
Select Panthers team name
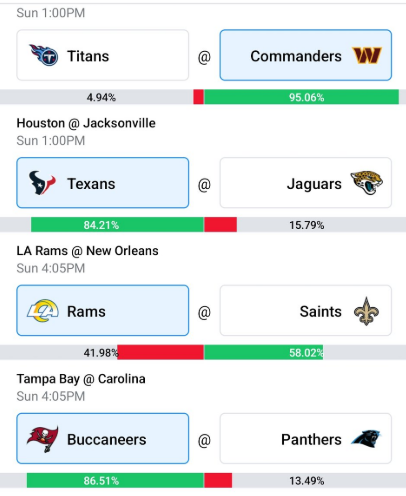point(311,439)
